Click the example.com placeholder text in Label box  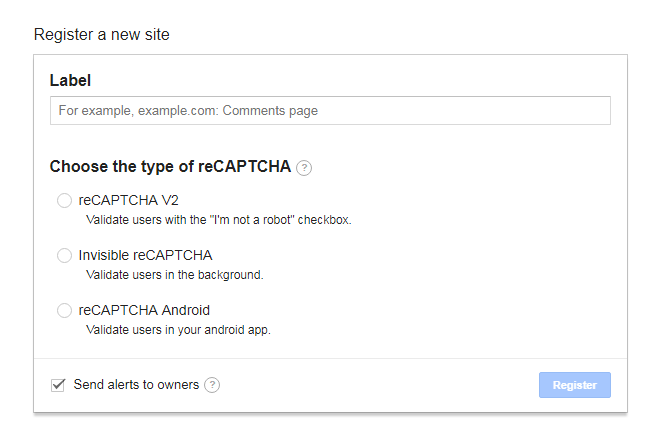[188, 110]
